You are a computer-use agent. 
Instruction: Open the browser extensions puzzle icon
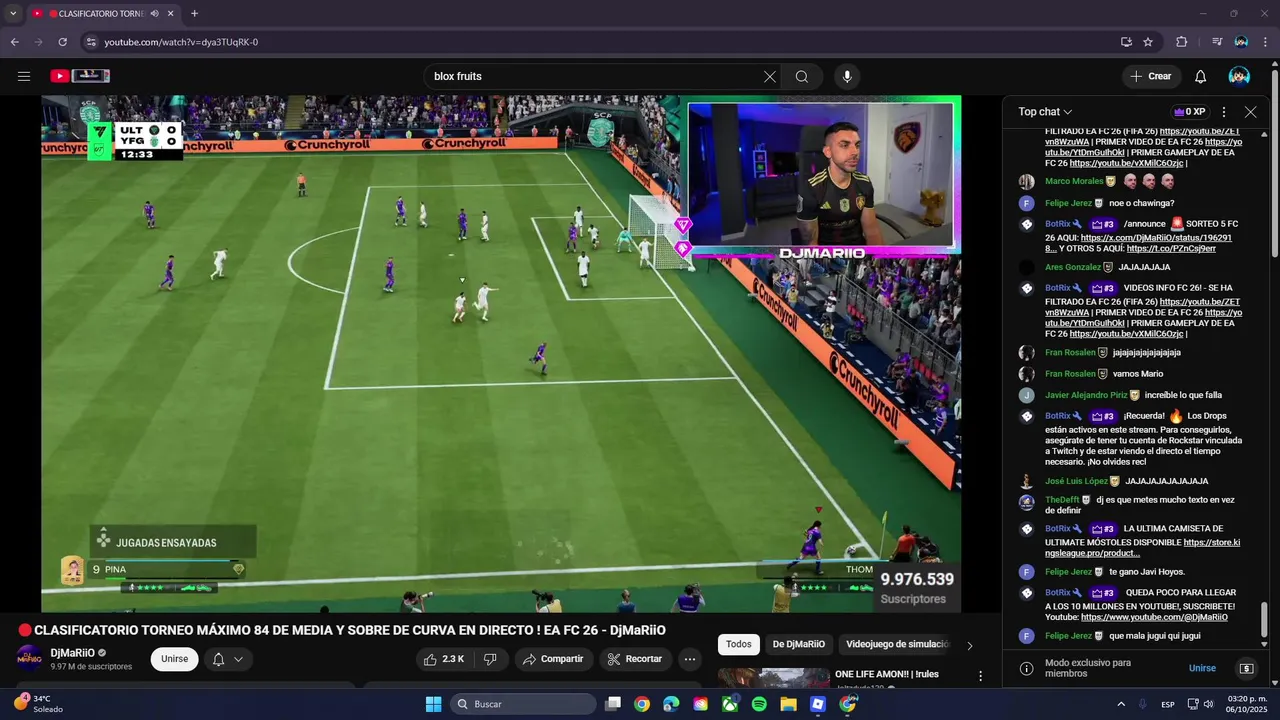(x=1182, y=42)
